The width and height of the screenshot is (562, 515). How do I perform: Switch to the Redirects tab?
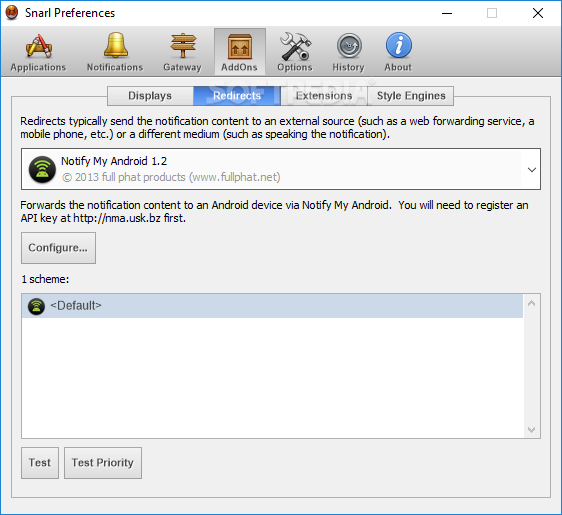(237, 96)
